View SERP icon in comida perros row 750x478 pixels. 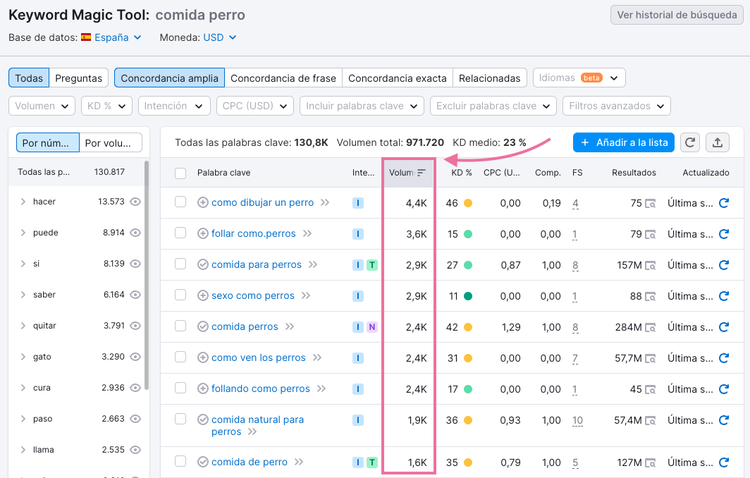click(650, 327)
